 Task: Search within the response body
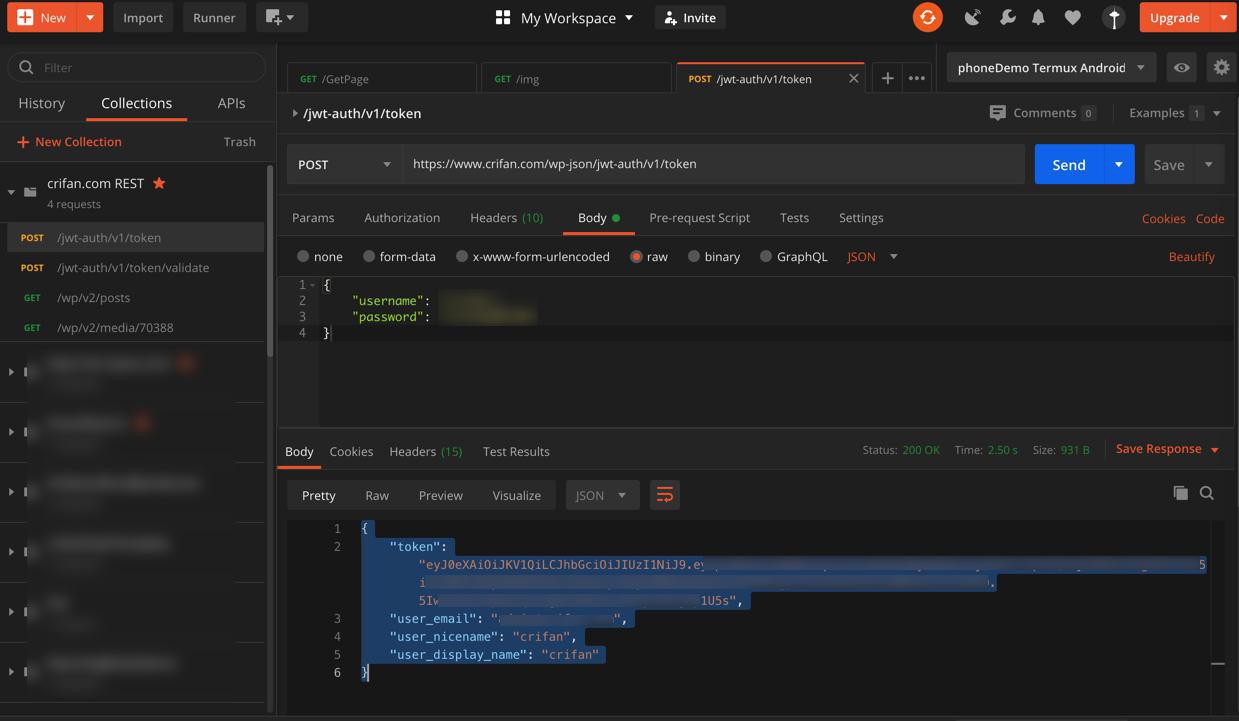coord(1207,493)
